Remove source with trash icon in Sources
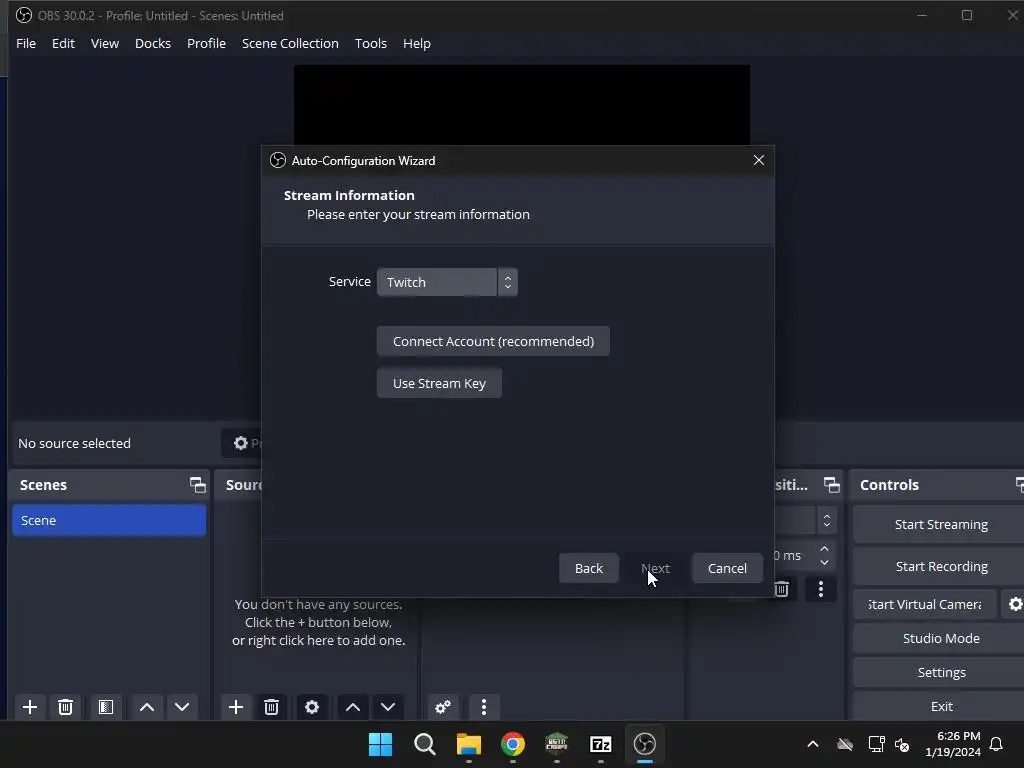Viewport: 1024px width, 768px height. click(x=272, y=707)
